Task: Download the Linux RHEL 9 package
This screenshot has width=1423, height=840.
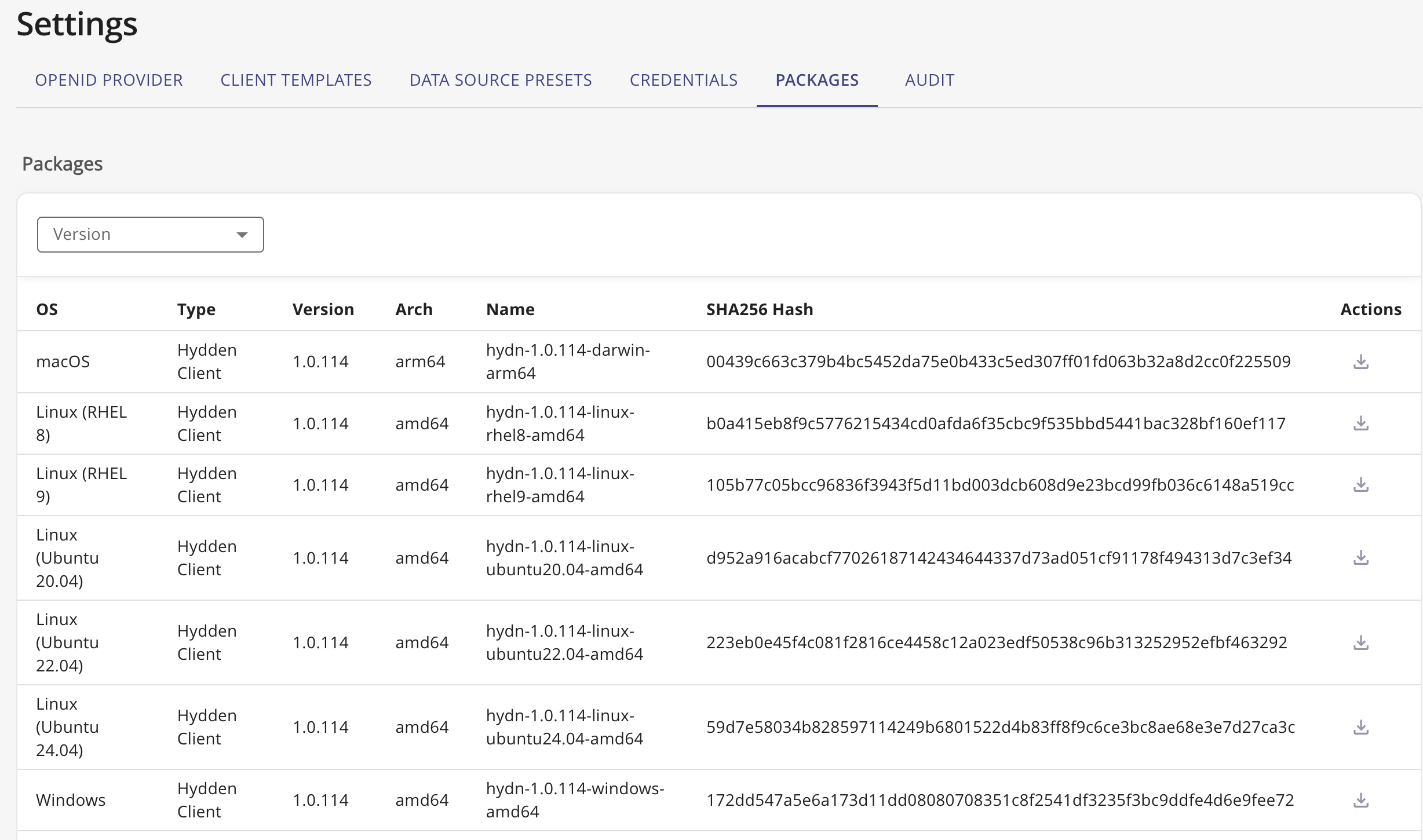Action: coord(1360,484)
